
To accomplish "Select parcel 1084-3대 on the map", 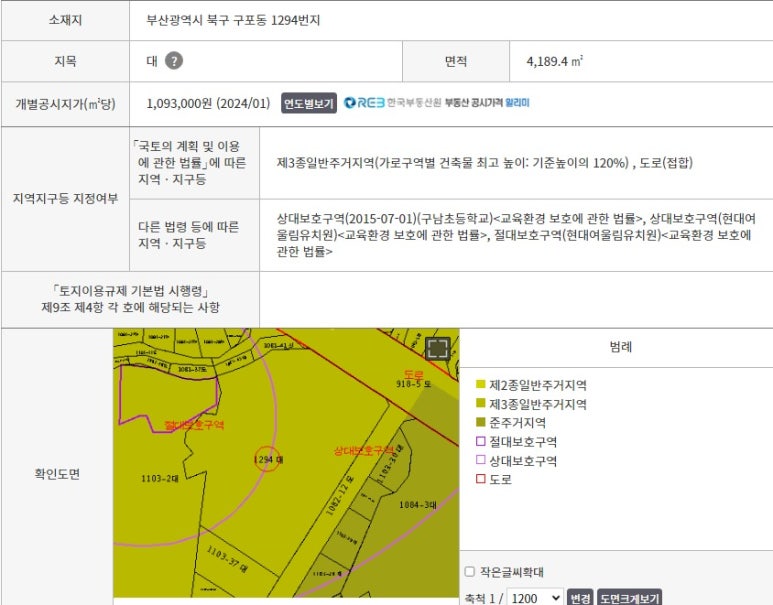I will click(418, 504).
